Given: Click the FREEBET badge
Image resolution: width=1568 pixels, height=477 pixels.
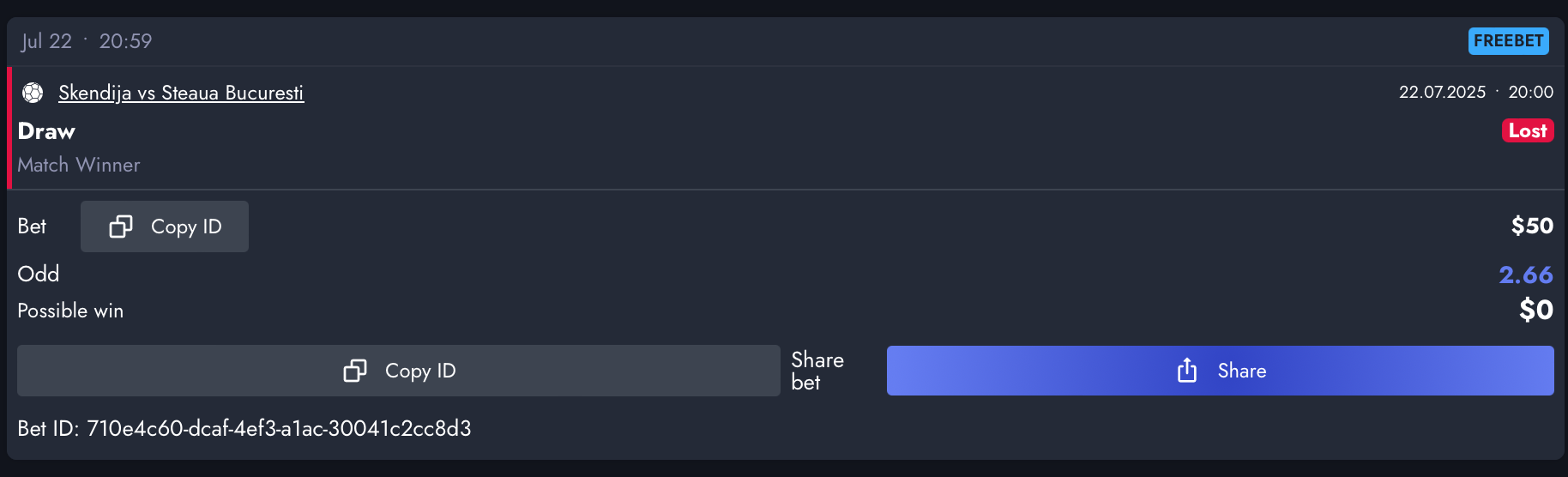Looking at the screenshot, I should tap(1508, 41).
